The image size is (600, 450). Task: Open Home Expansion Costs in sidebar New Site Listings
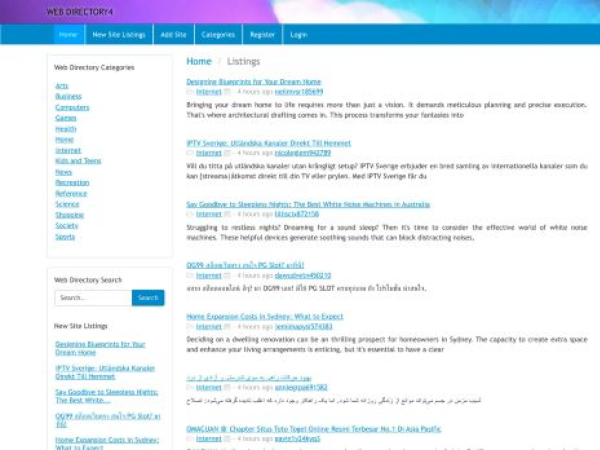(x=107, y=444)
